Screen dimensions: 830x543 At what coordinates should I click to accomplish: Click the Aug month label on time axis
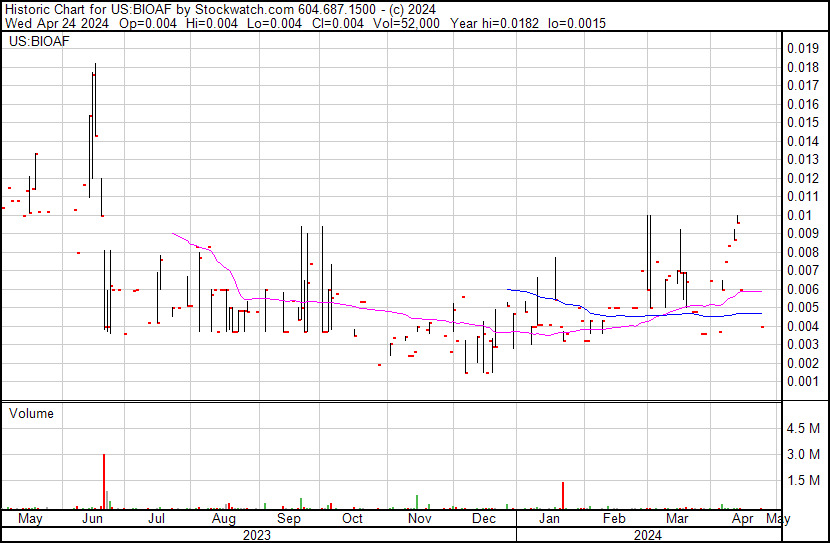(x=224, y=519)
